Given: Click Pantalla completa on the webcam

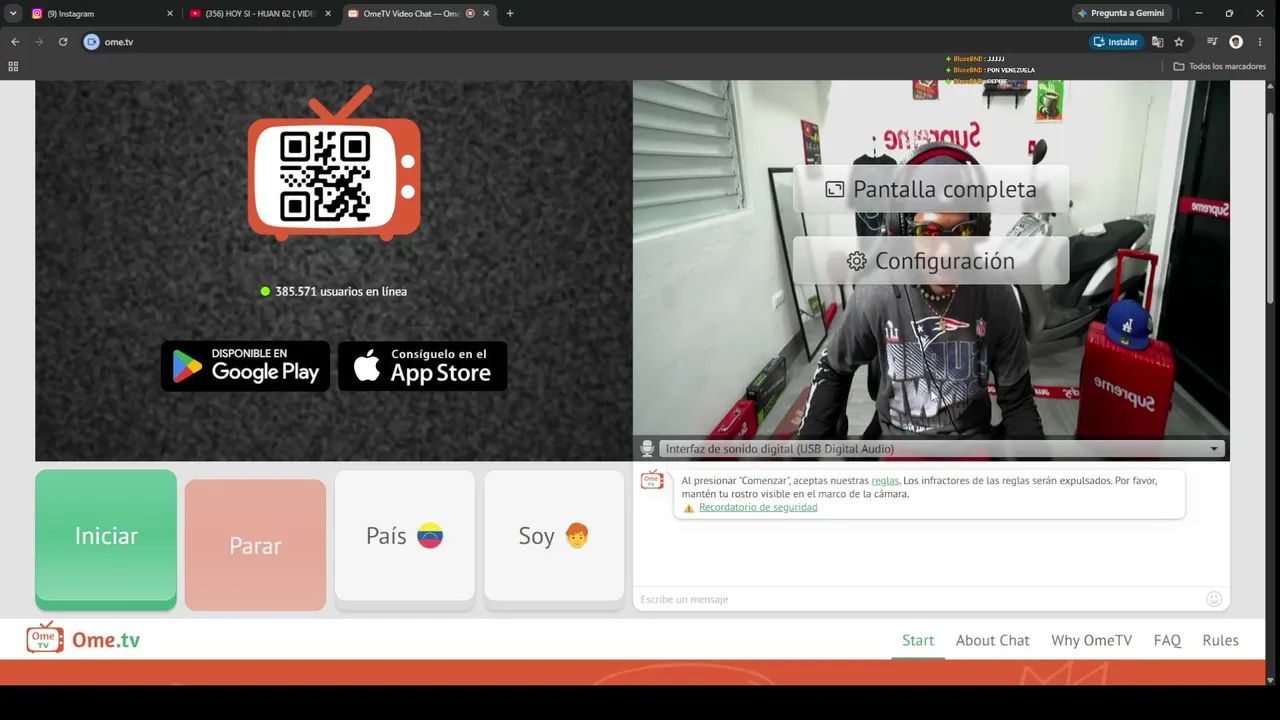Looking at the screenshot, I should coord(931,189).
